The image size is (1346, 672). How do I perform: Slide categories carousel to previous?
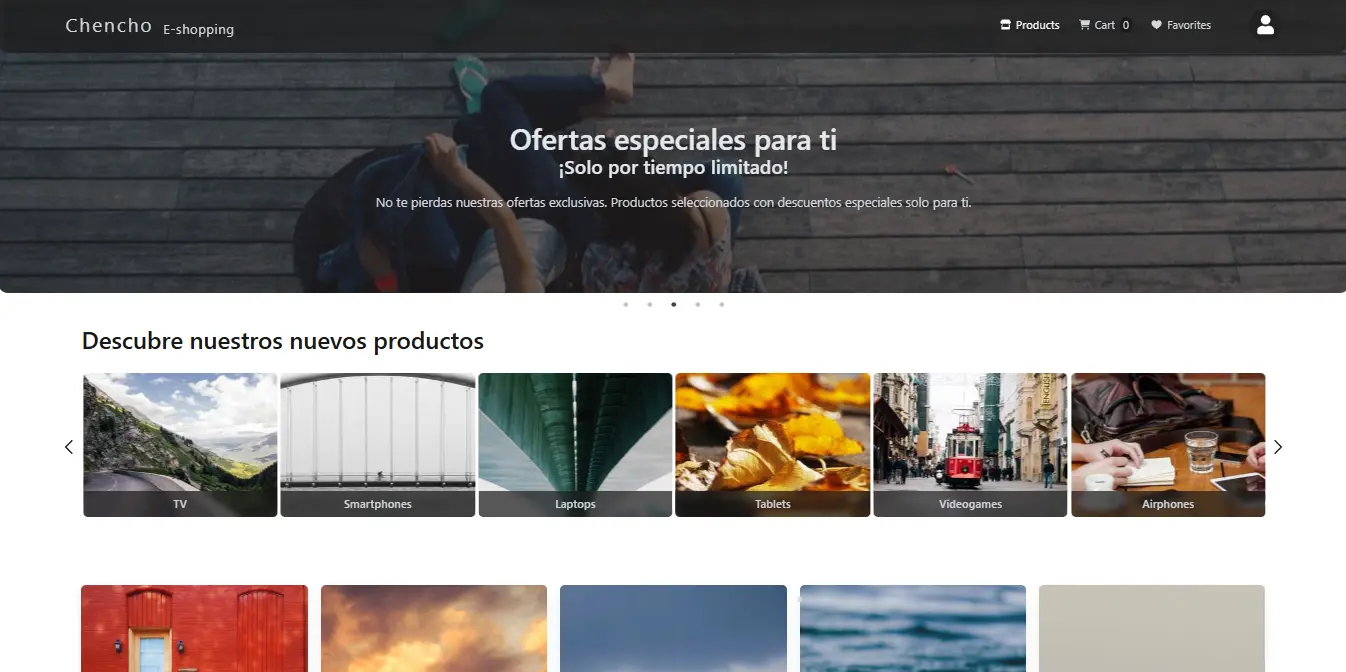point(69,447)
